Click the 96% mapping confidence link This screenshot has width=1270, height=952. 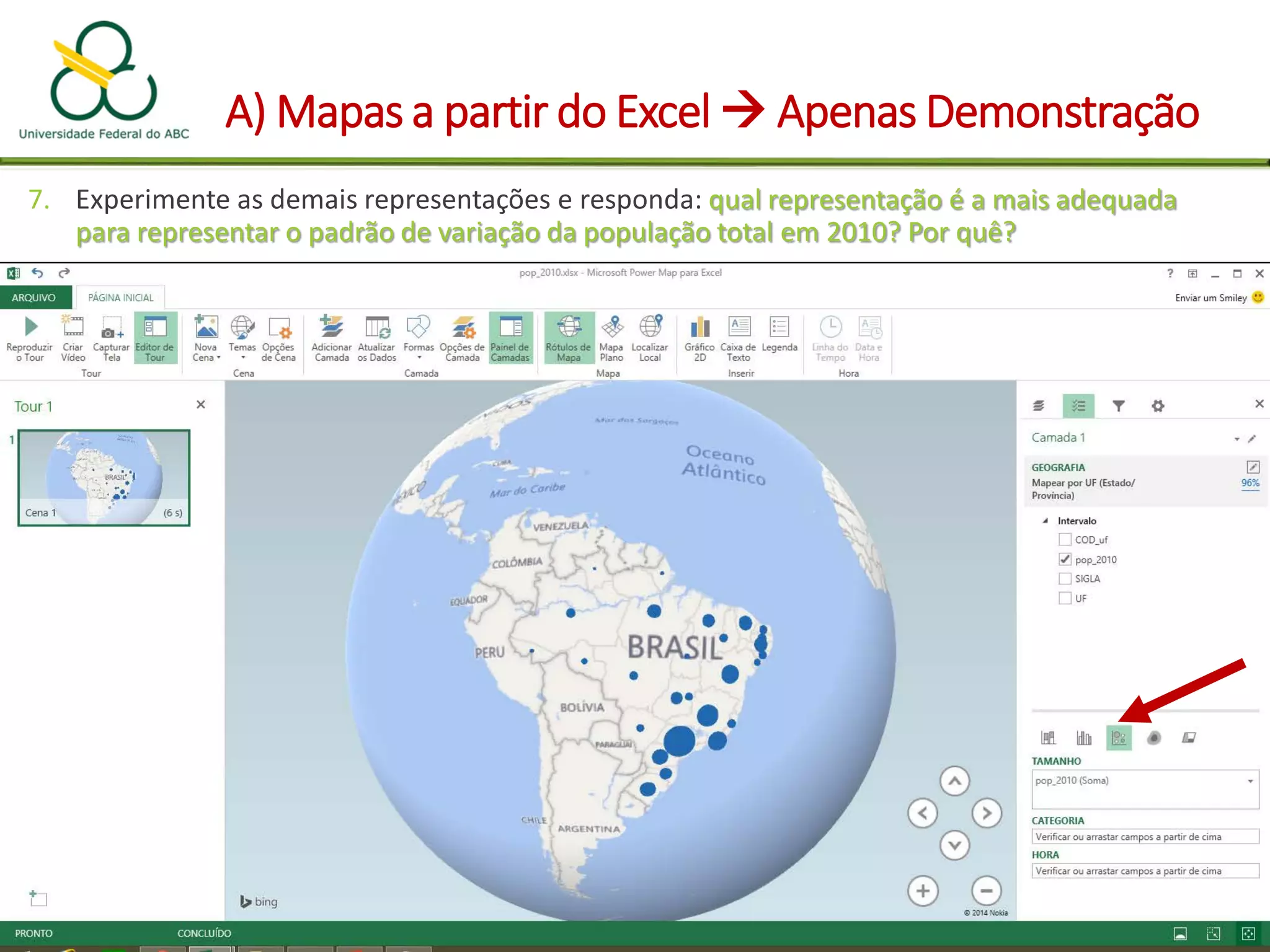click(x=1250, y=483)
